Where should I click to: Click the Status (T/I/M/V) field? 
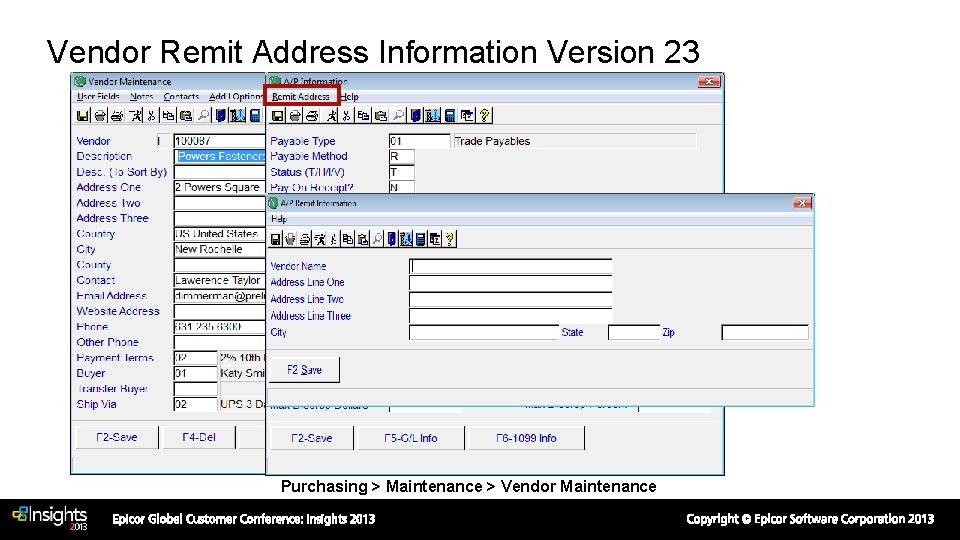402,172
